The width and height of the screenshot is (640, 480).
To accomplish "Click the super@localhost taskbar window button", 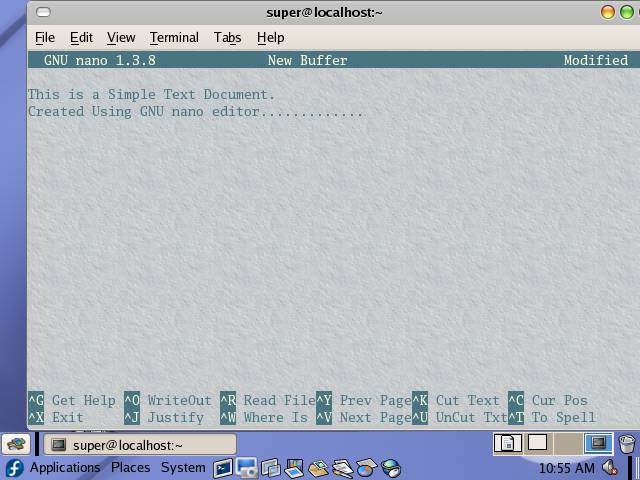I will 137,444.
